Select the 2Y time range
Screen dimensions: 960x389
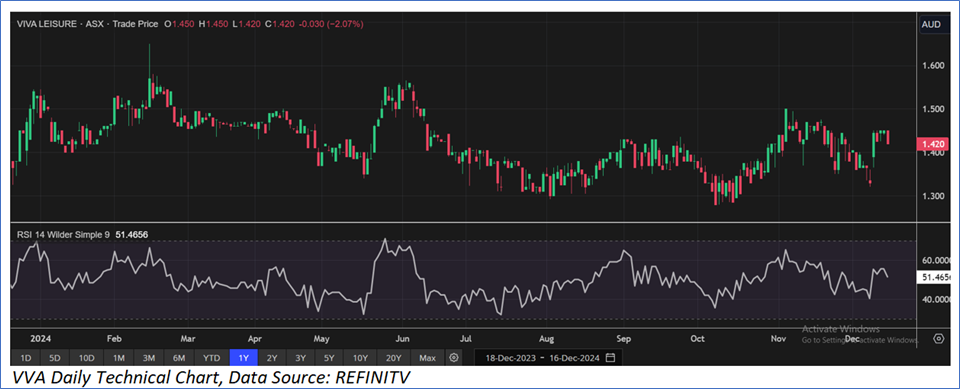point(272,357)
